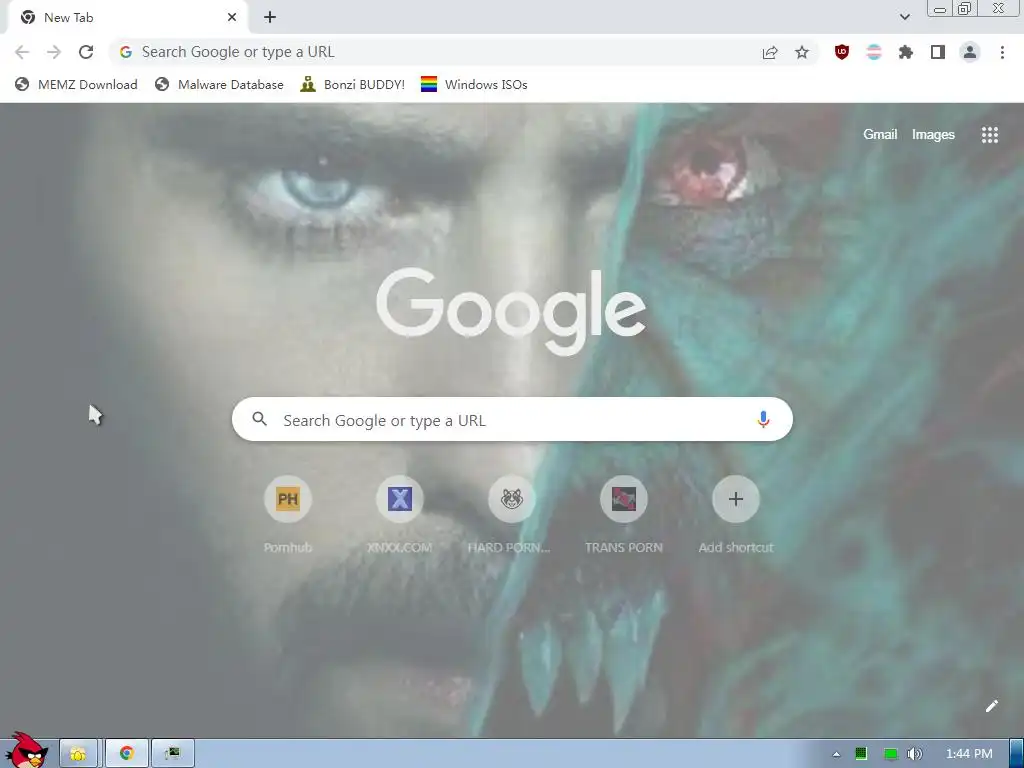Open Chrome's three-dot menu
Viewport: 1024px width, 768px height.
coord(1002,52)
